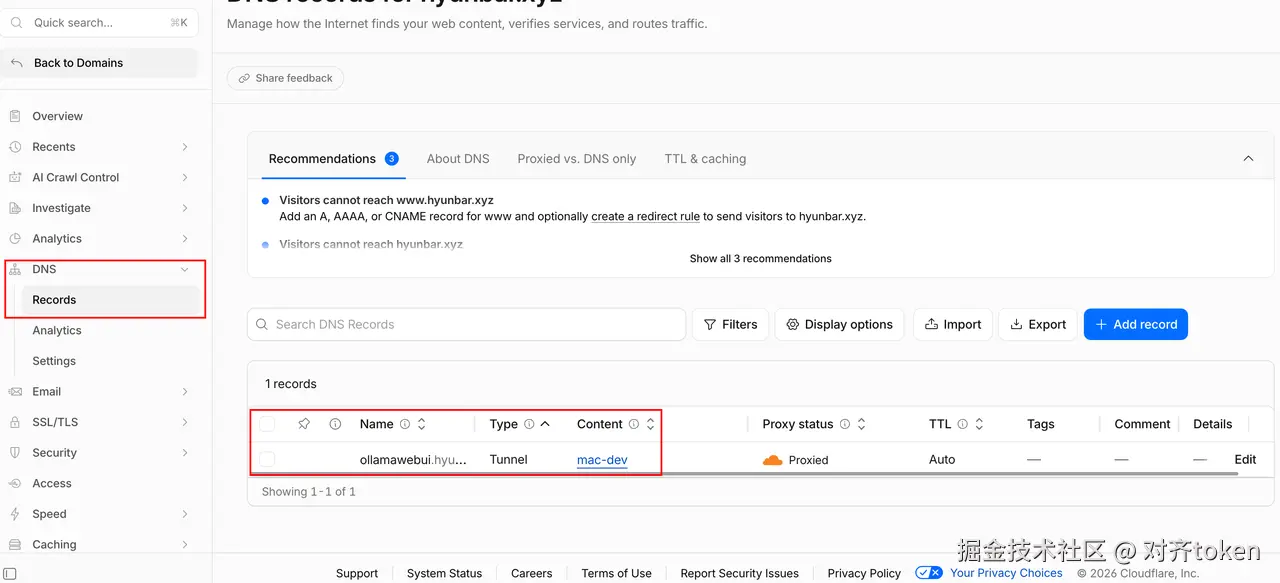Screen dimensions: 1280x583
Task: Click the Share feedback button
Action: pyautogui.click(x=285, y=78)
